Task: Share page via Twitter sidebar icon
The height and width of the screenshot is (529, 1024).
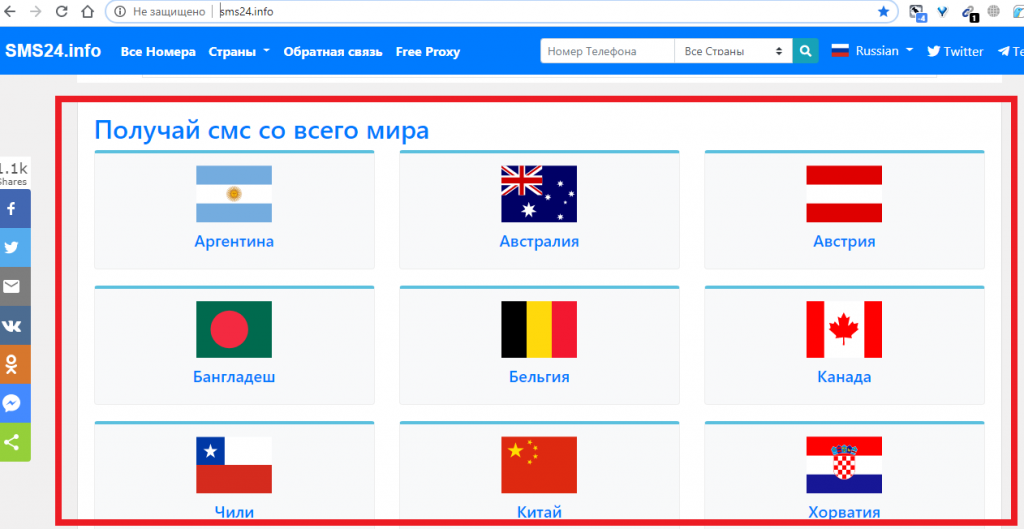Action: 13,248
